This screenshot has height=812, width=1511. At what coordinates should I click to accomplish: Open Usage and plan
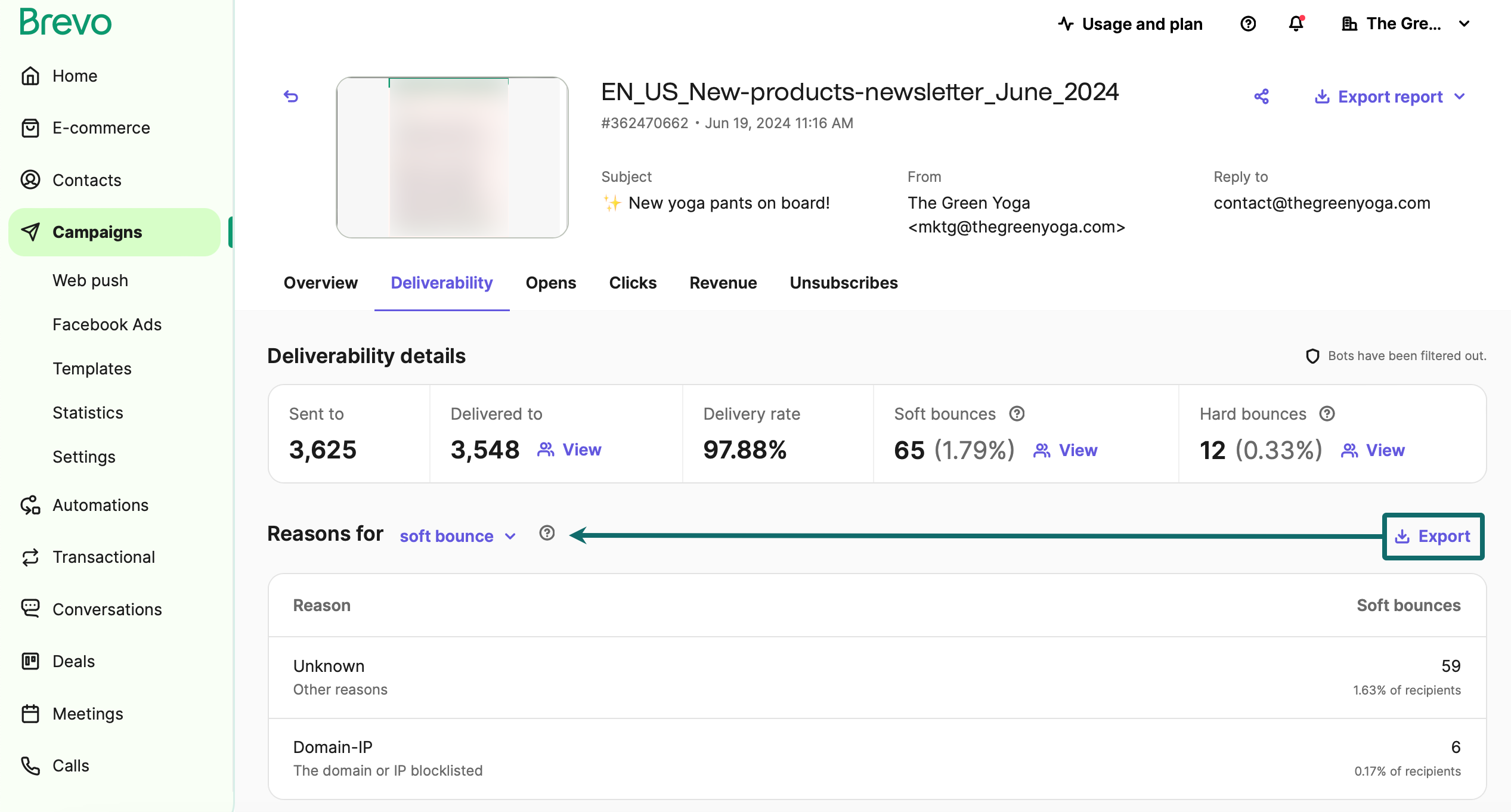coord(1130,24)
